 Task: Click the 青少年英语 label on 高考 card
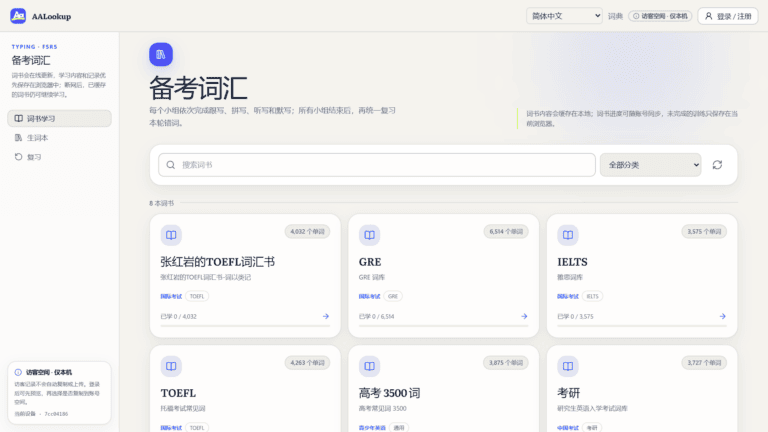coord(372,428)
